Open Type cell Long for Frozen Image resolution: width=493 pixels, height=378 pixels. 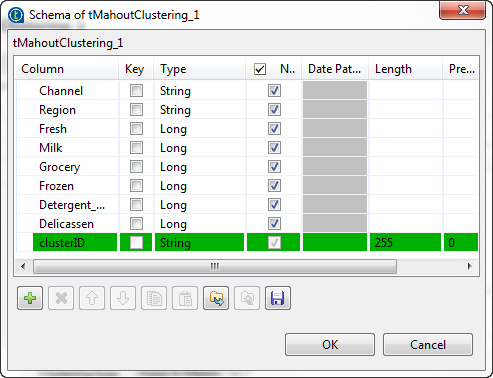199,186
